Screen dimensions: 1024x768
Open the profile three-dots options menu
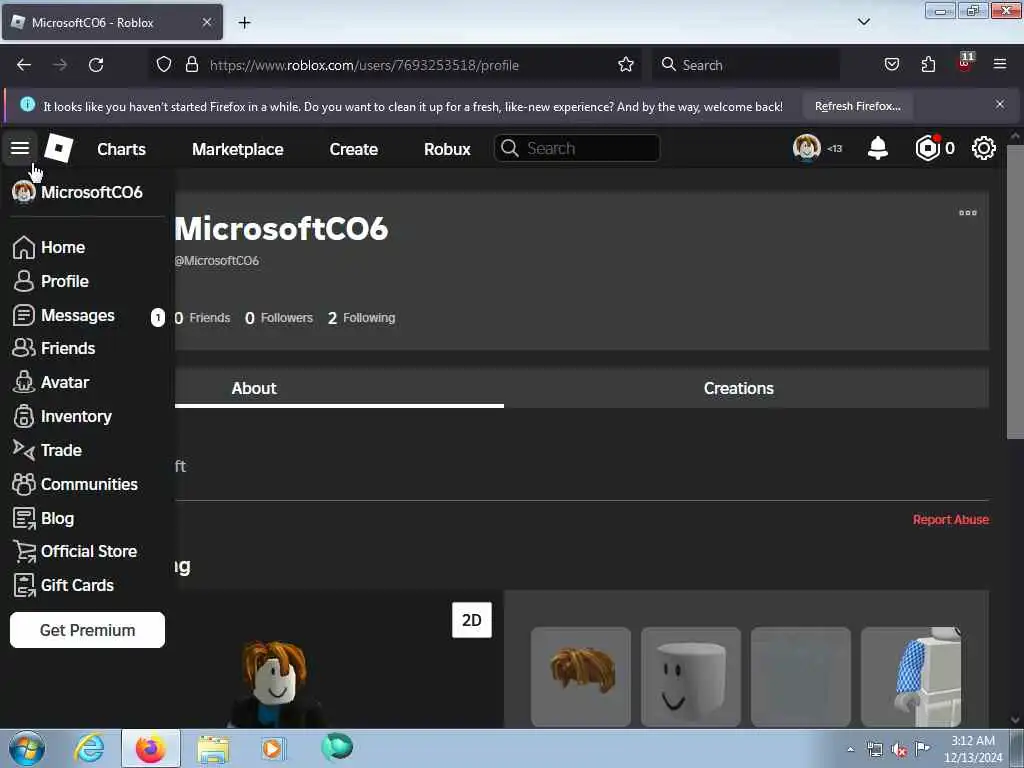point(967,213)
